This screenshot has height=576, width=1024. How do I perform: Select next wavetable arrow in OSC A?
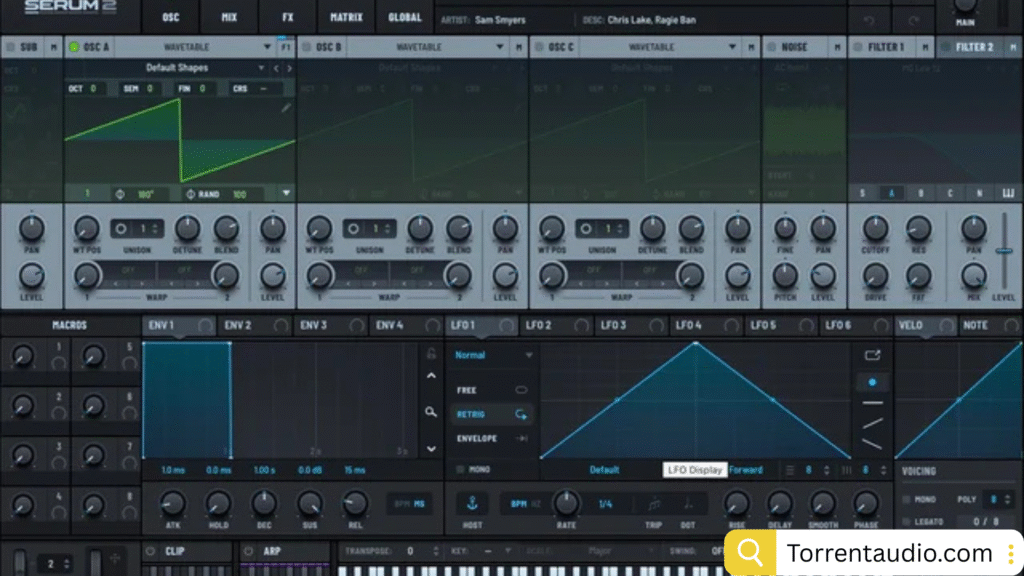pyautogui.click(x=290, y=68)
